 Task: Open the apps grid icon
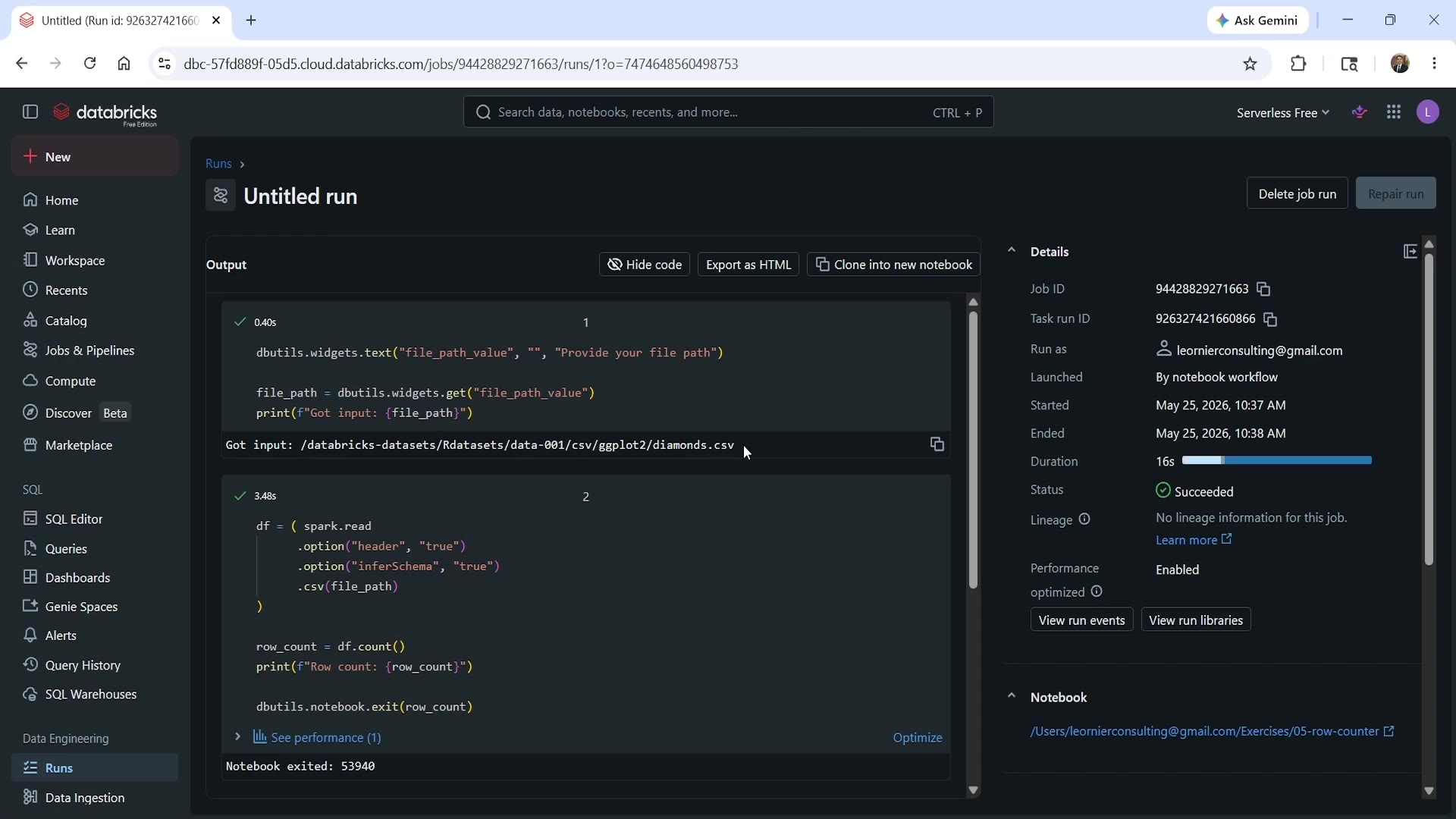coord(1394,112)
